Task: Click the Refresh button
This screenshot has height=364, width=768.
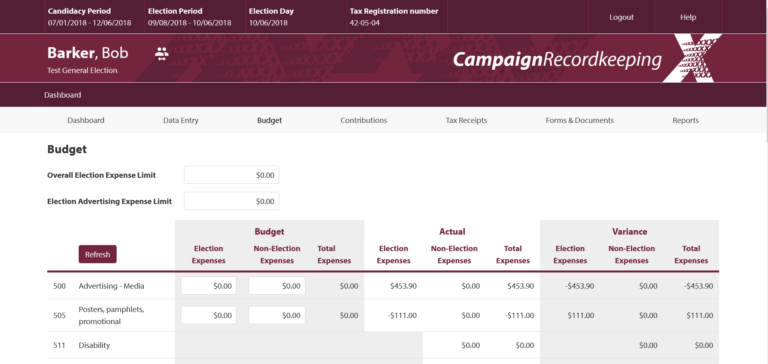Action: pyautogui.click(x=97, y=254)
